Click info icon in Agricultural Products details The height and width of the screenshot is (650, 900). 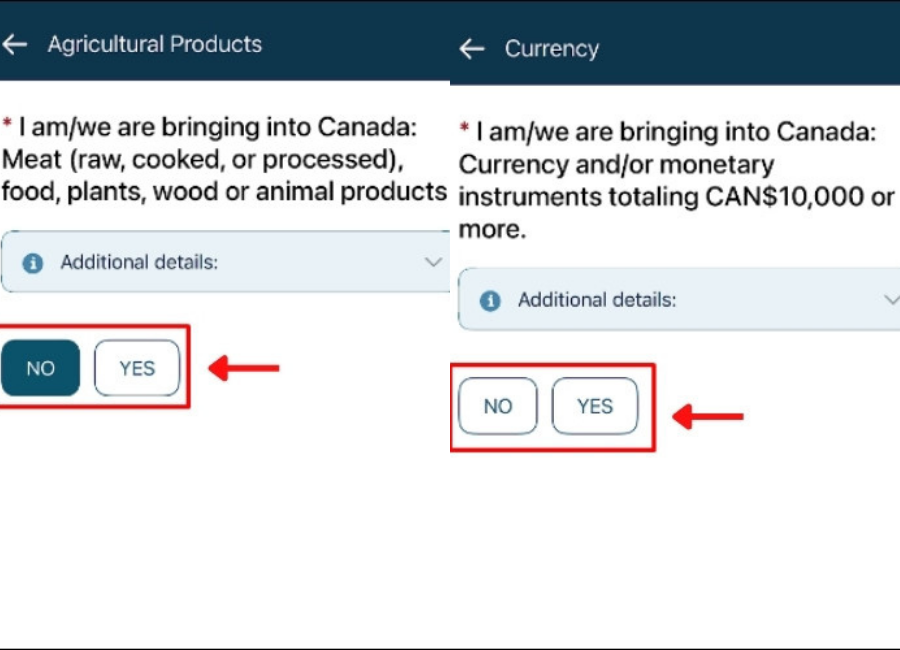(33, 263)
